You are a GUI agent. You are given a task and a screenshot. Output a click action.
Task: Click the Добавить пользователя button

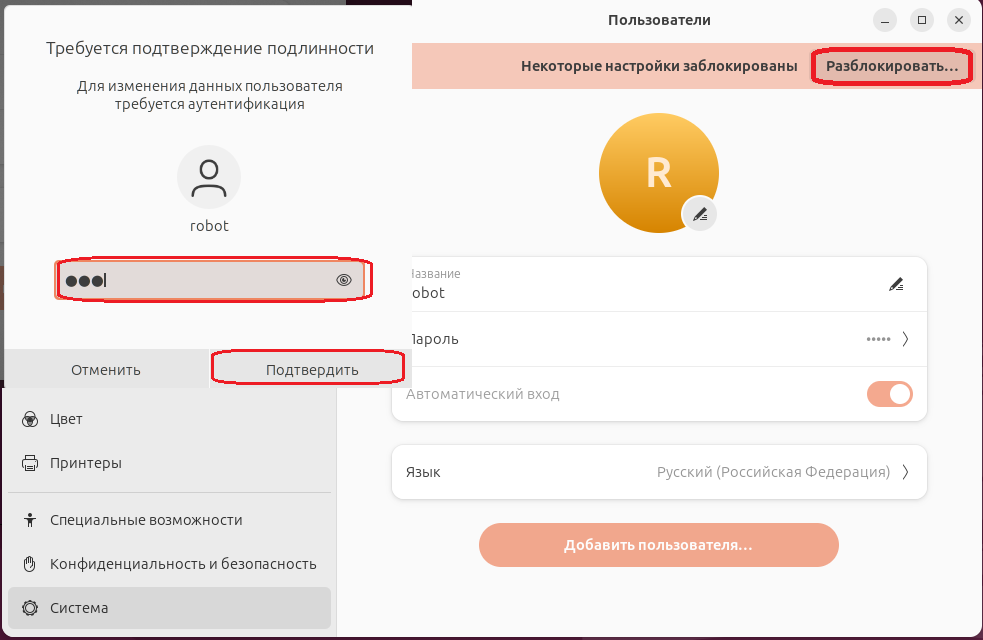click(x=658, y=545)
